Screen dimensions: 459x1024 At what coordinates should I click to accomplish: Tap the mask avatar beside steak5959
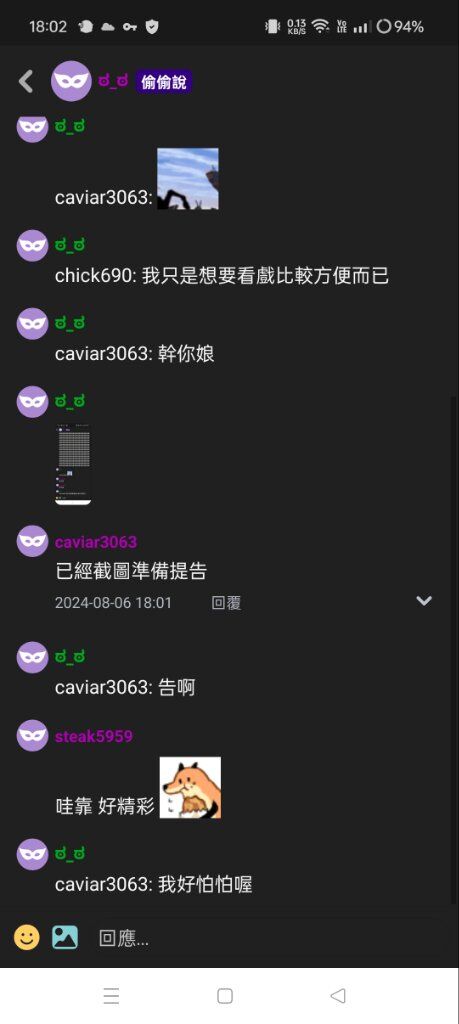click(x=32, y=736)
